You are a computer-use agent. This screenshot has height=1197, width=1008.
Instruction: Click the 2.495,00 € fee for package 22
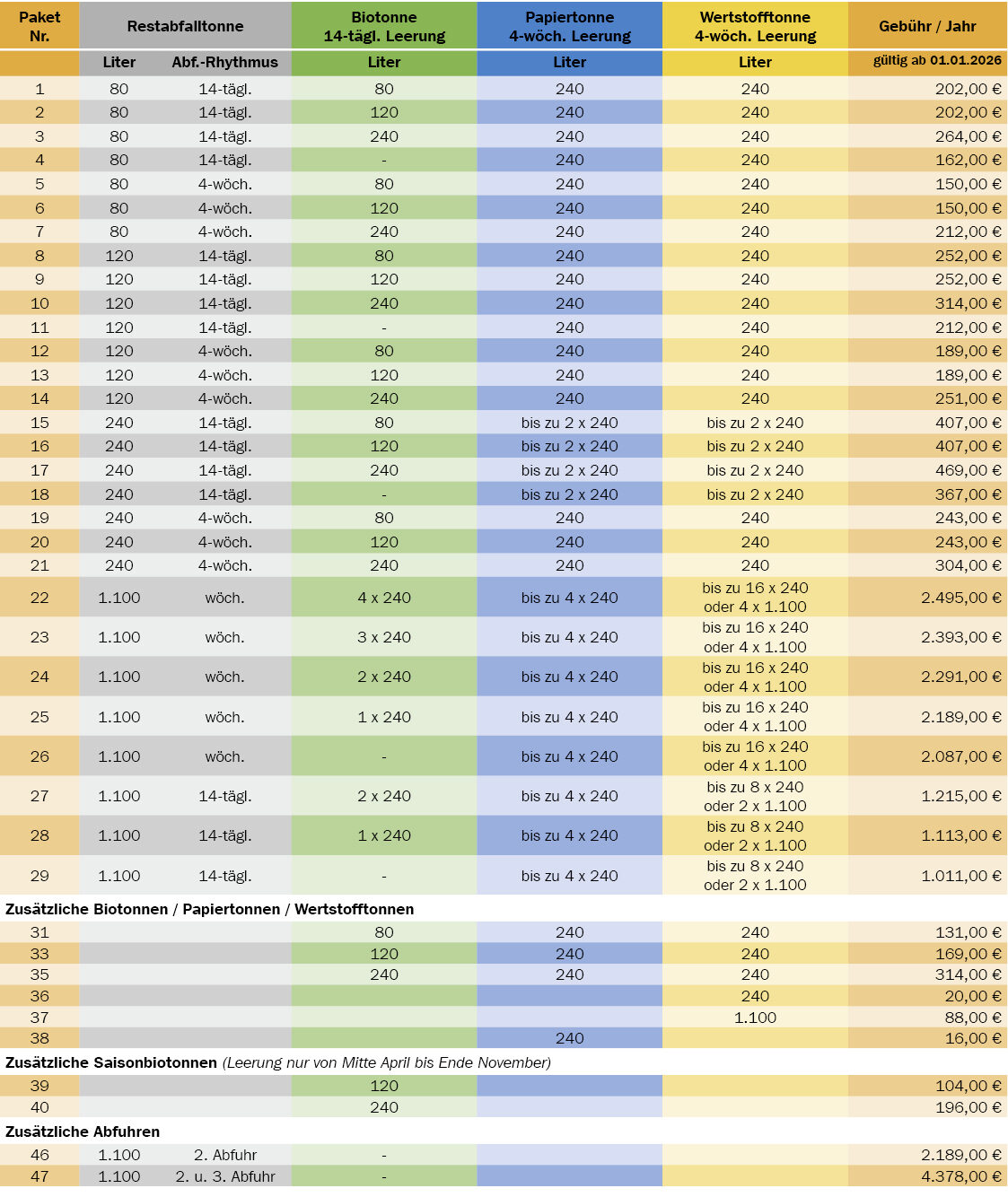(x=960, y=598)
